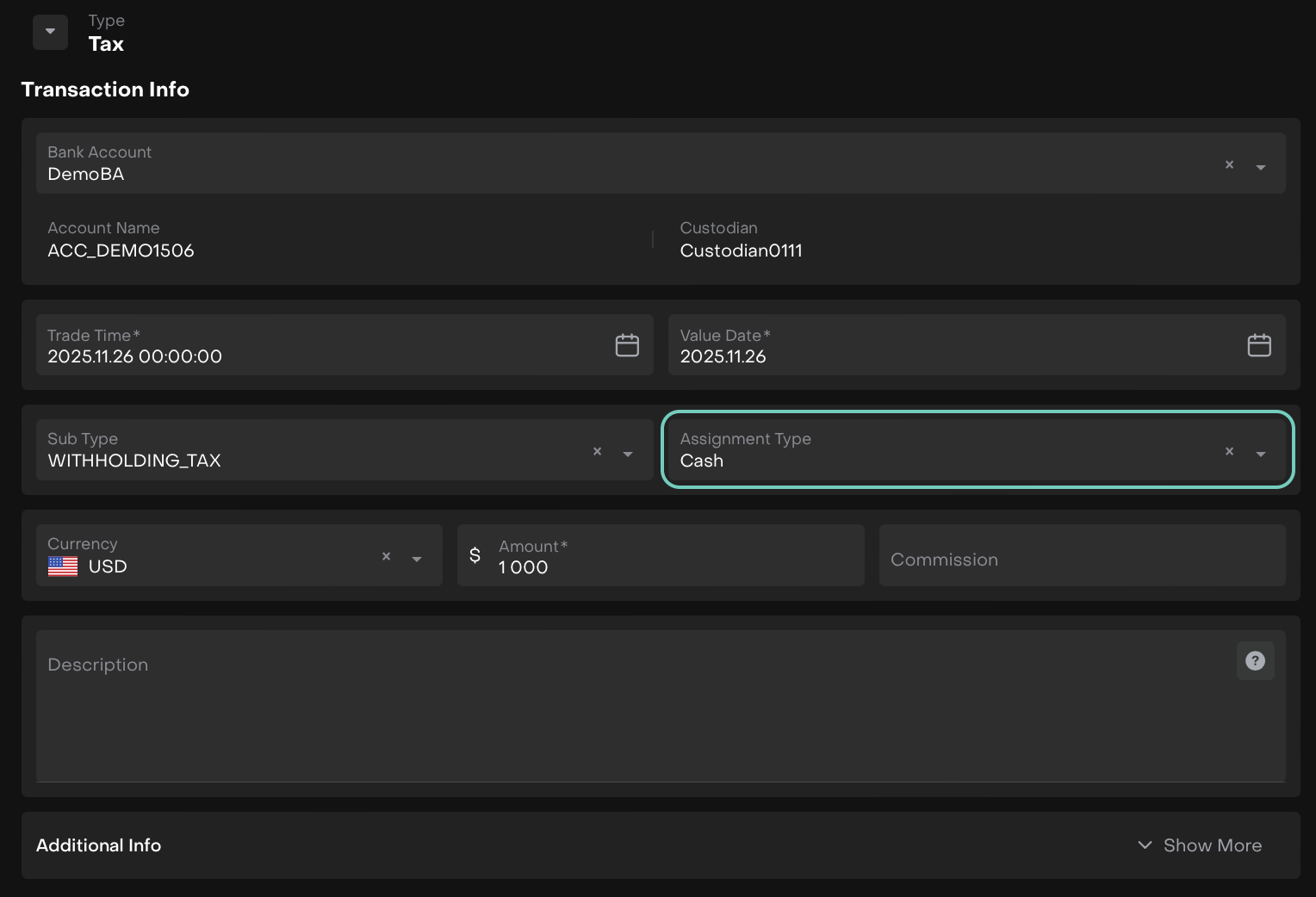Screen dimensions: 1316x897
Task: Click the US flag currency icon
Action: click(x=63, y=566)
